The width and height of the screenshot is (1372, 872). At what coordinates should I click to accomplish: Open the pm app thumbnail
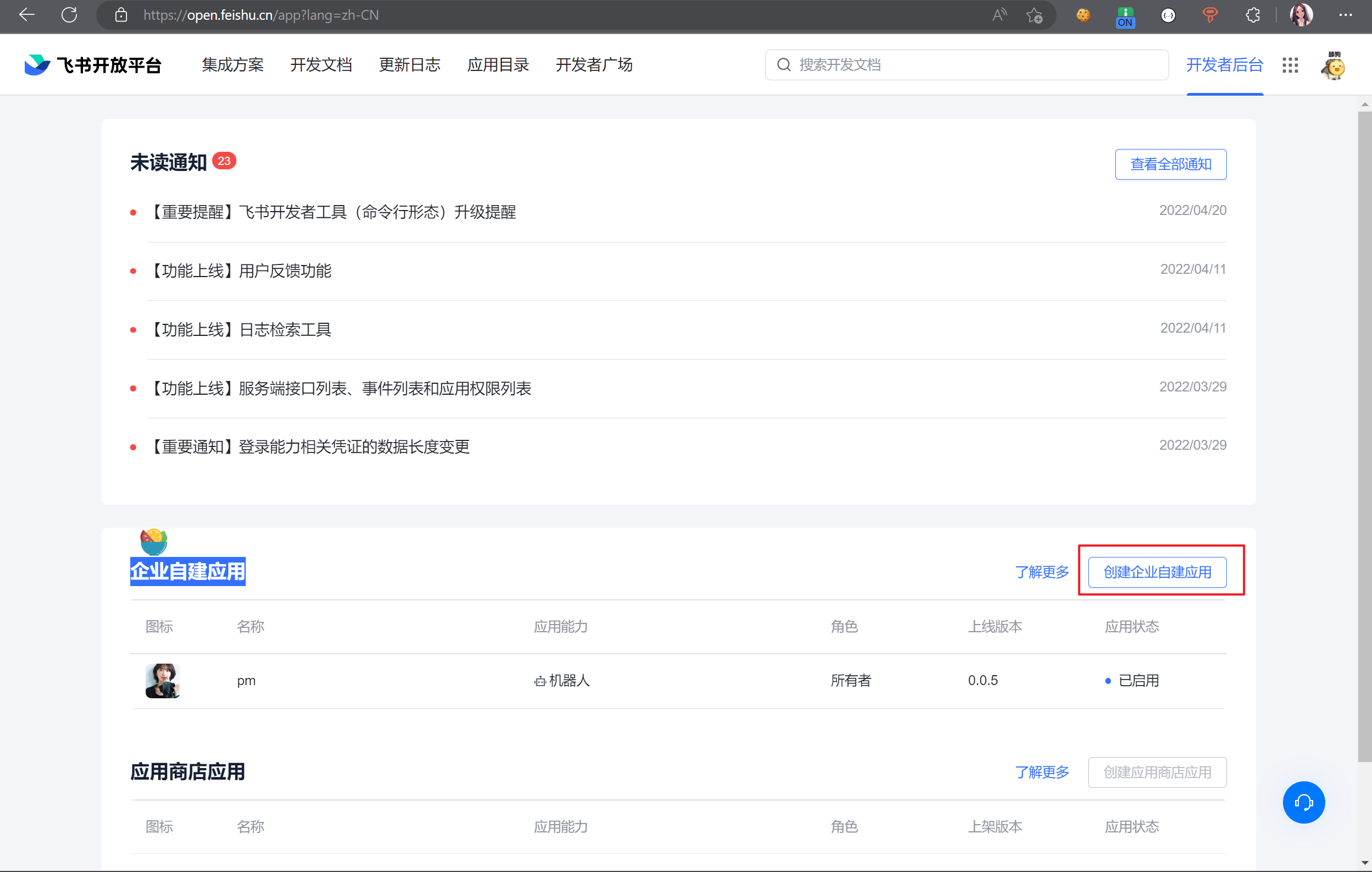point(162,680)
